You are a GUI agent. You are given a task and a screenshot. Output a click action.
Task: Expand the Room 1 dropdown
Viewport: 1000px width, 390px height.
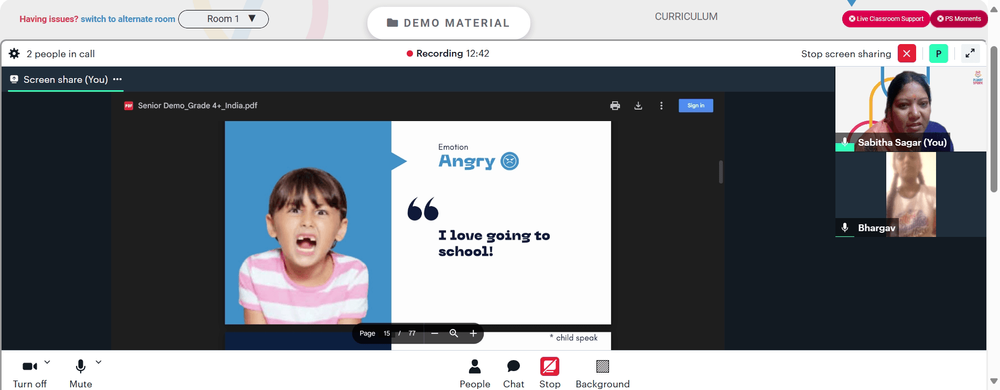tap(223, 19)
